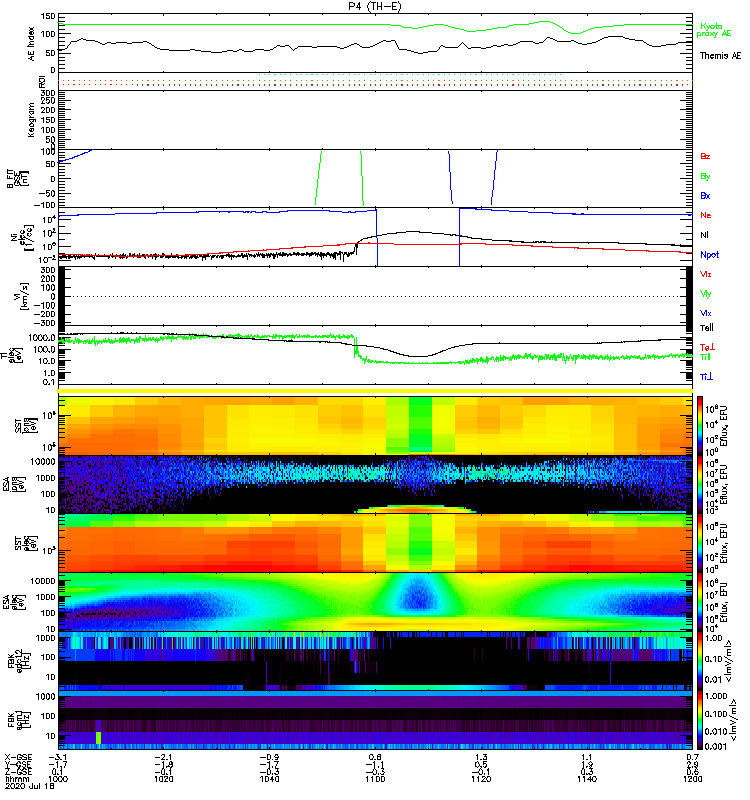The height and width of the screenshot is (800, 750).
Task: Click the X-GSE value -0.9
Action: [269, 758]
